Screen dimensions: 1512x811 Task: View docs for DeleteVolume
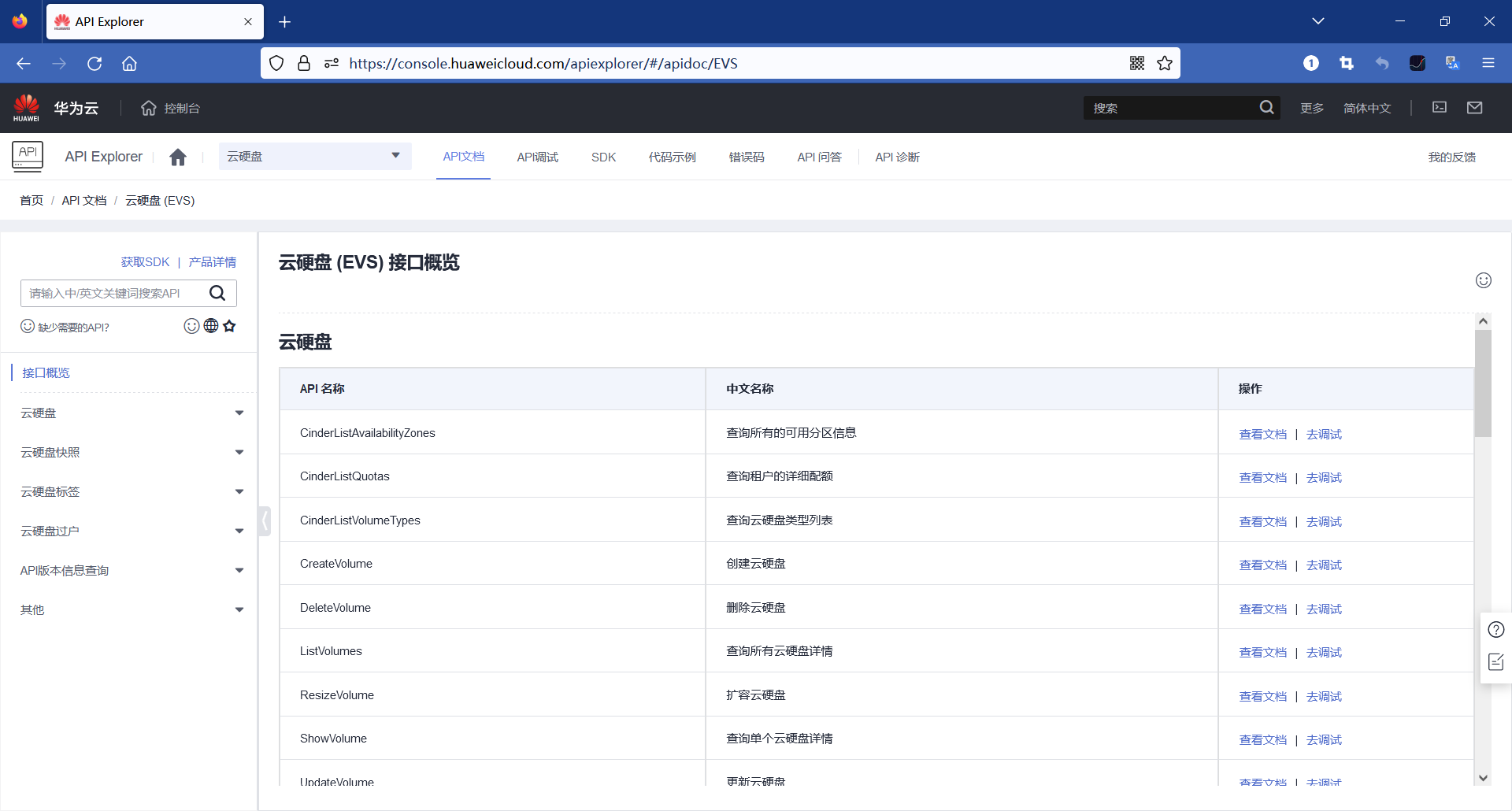pyautogui.click(x=1263, y=609)
